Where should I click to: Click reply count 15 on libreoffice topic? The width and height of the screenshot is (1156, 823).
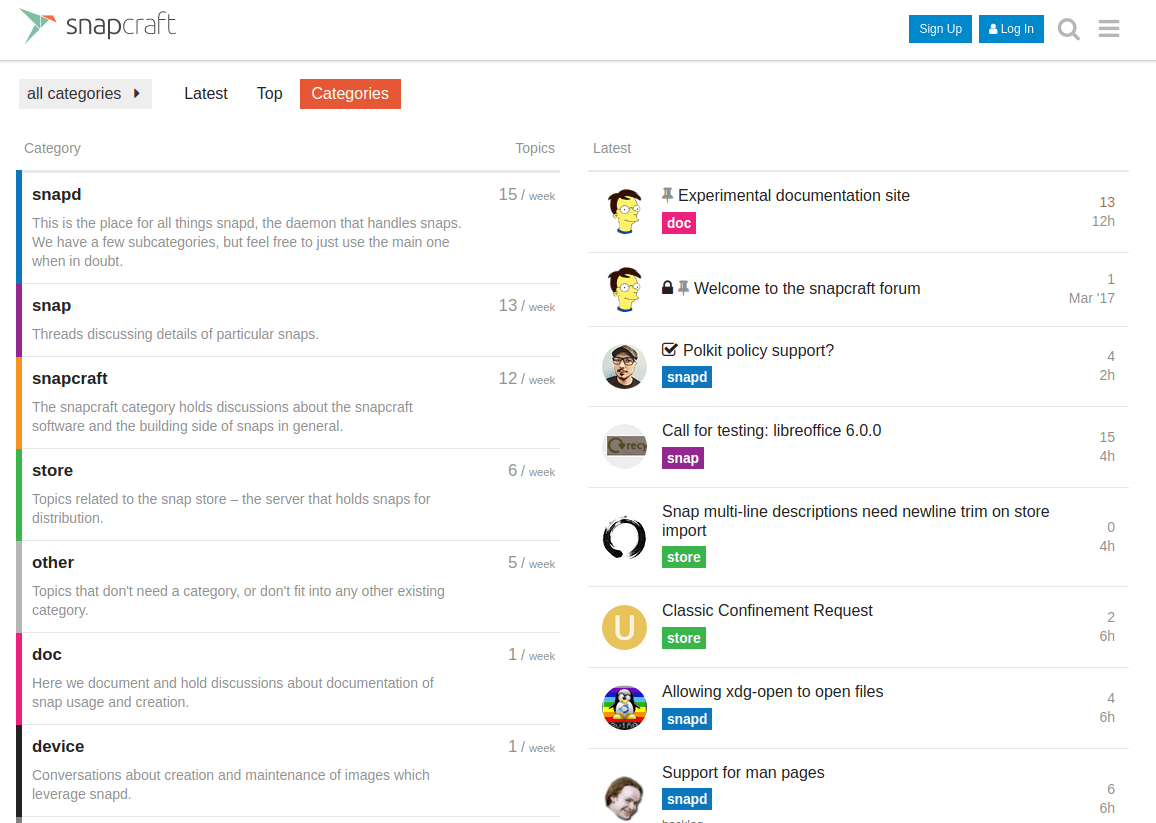(x=1107, y=437)
